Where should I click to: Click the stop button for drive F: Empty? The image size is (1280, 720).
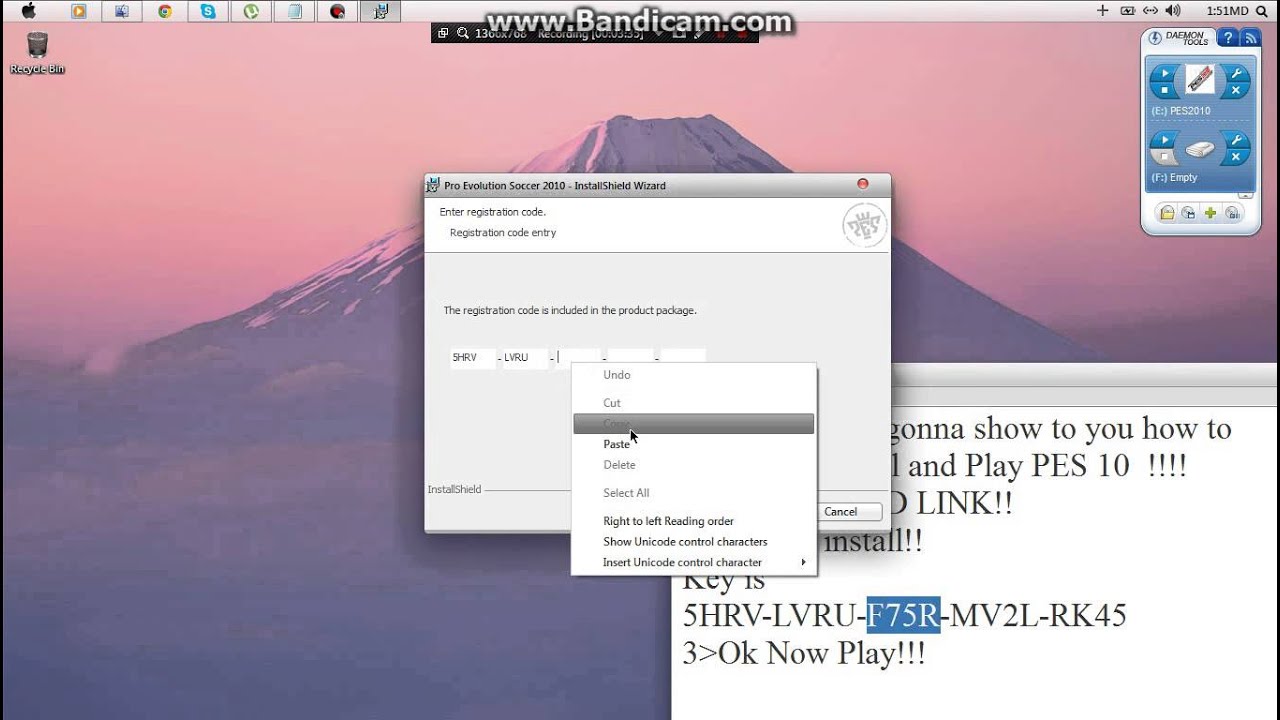[x=1163, y=158]
